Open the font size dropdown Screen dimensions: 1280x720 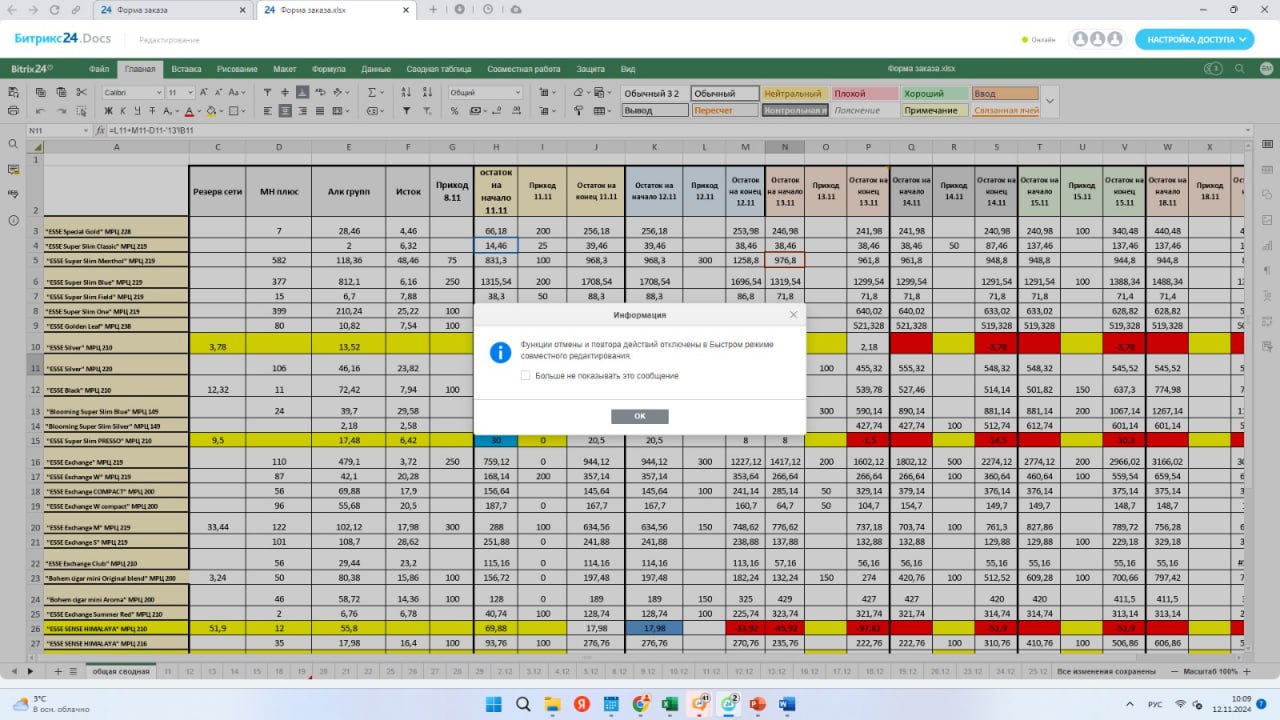click(x=190, y=92)
